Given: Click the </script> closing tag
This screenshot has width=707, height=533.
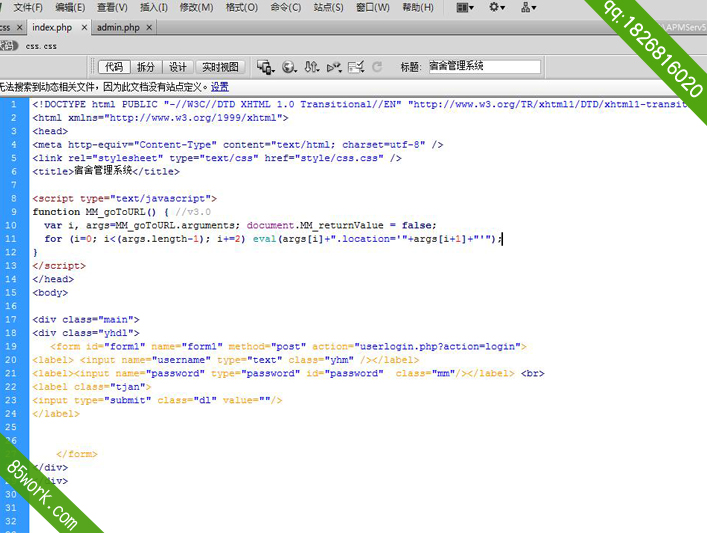Looking at the screenshot, I should pyautogui.click(x=59, y=266).
